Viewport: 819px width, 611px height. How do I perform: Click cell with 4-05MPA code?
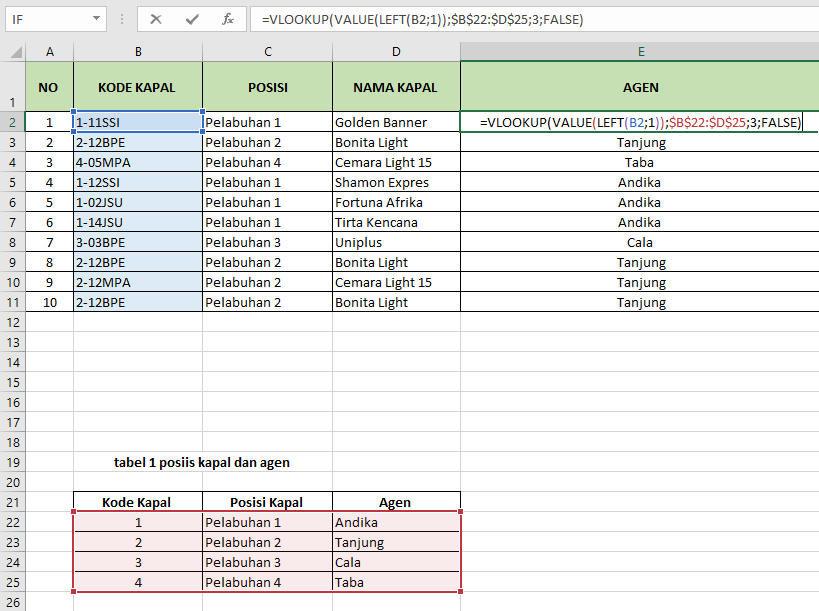tap(138, 162)
